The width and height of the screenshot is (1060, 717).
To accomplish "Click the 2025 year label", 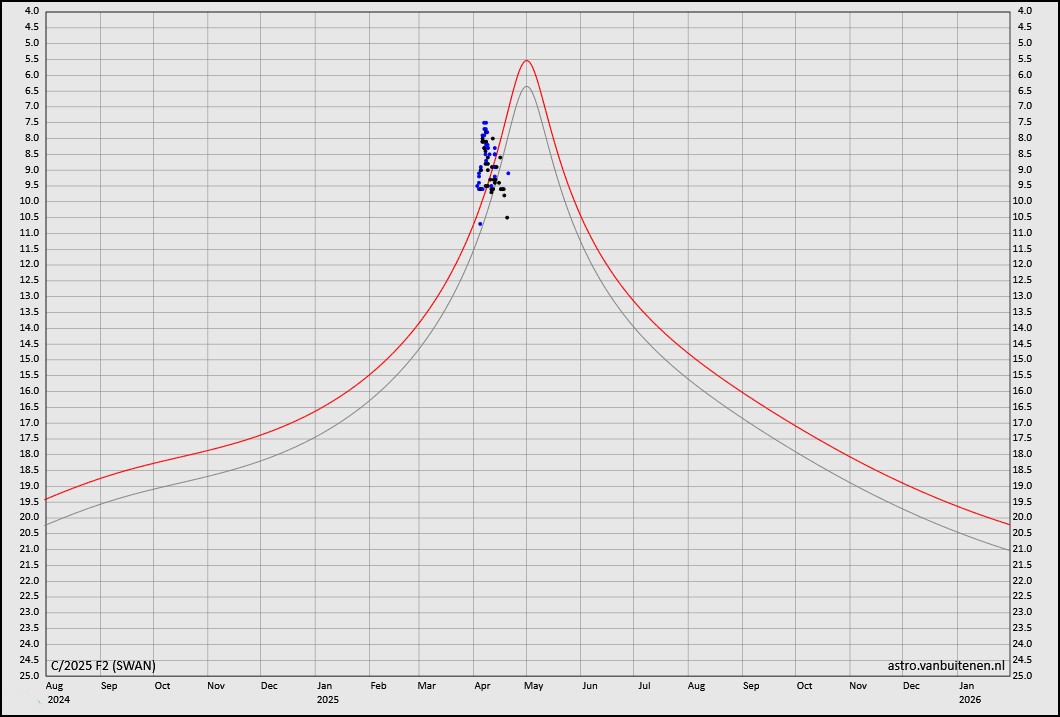I will point(328,700).
